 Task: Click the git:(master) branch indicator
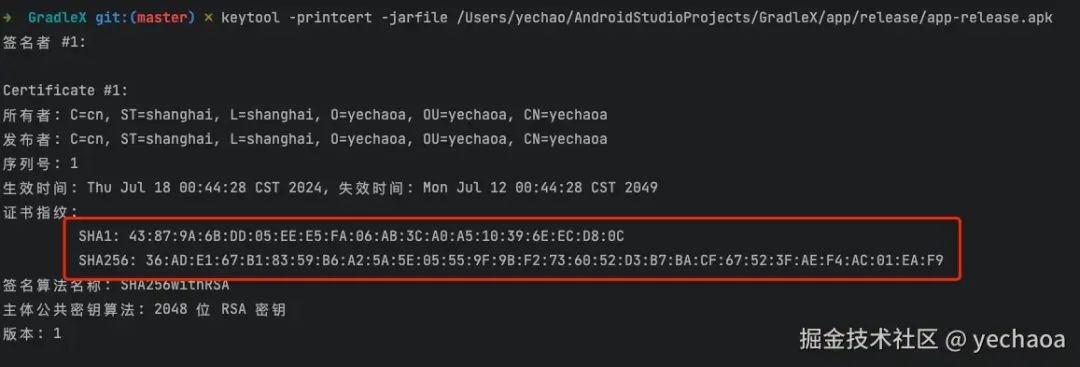tap(145, 18)
